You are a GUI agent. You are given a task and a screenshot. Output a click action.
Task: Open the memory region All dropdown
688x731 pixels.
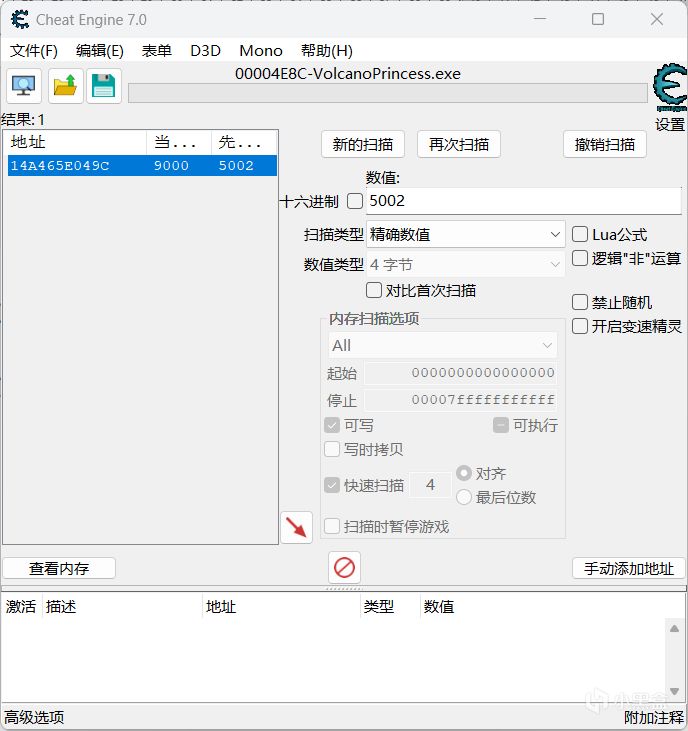tap(442, 345)
